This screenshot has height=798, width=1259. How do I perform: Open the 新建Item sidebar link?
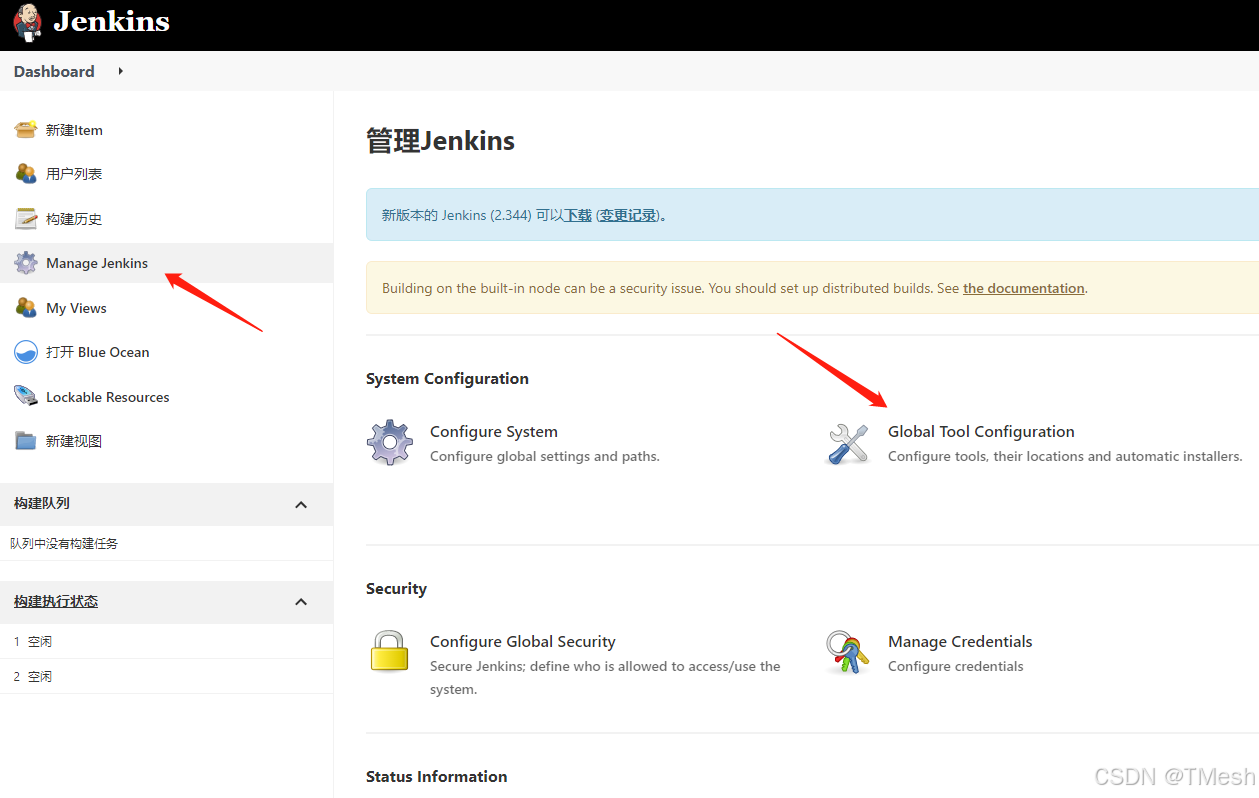[x=74, y=130]
